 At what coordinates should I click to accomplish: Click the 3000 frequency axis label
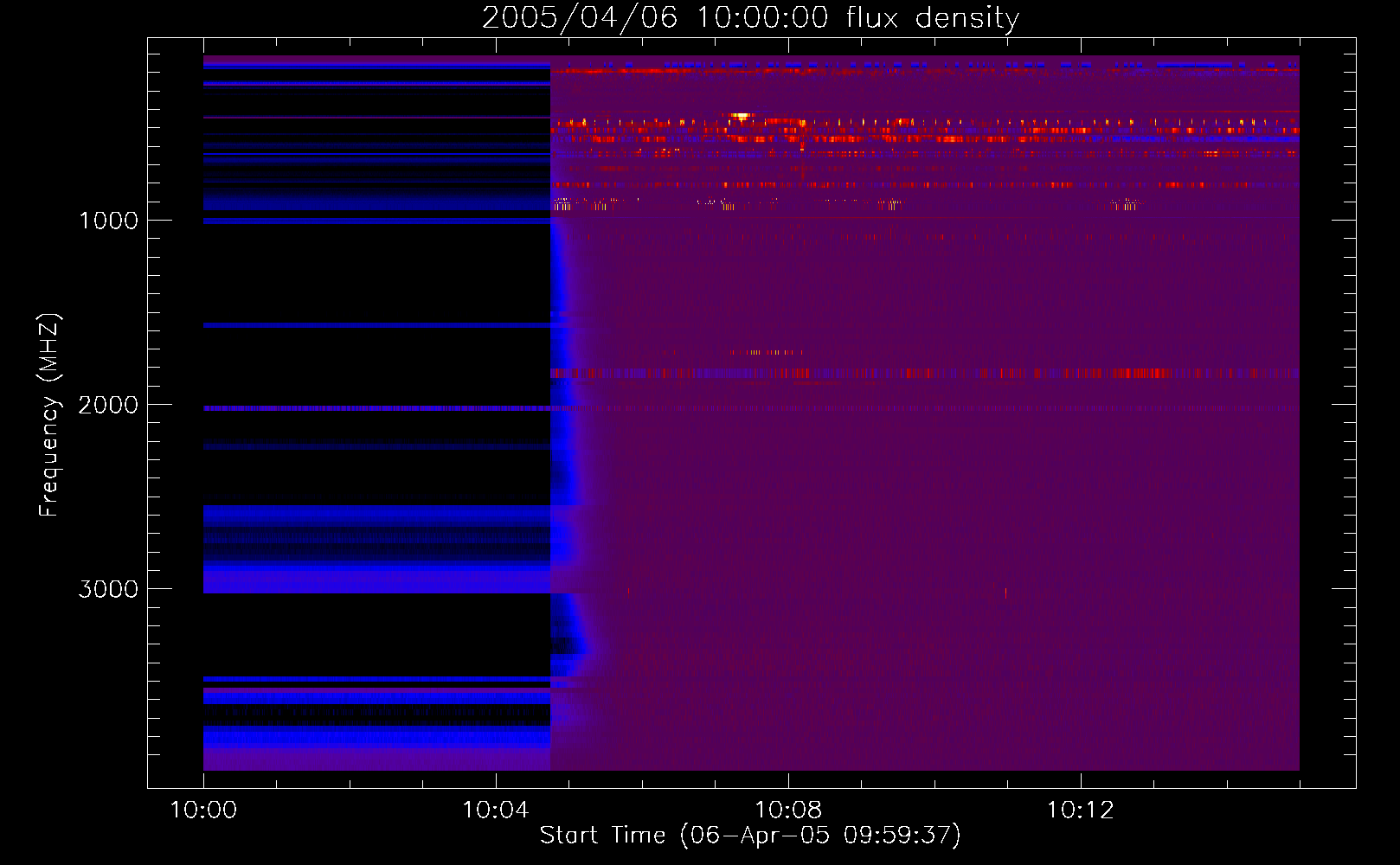[108, 589]
